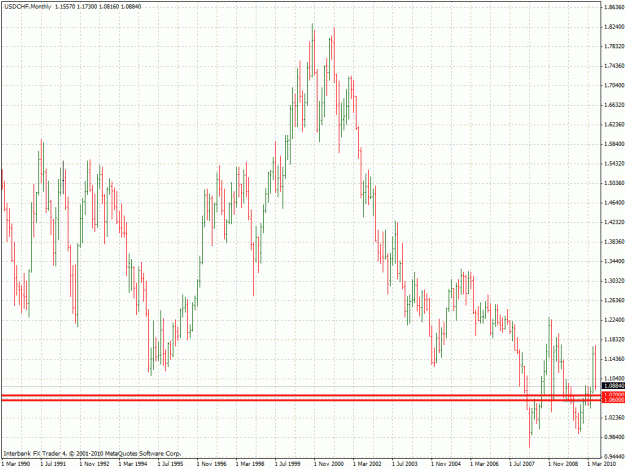This screenshot has width=625, height=469.
Task: Click the 1 Nov 2004 date label
Action: click(446, 464)
